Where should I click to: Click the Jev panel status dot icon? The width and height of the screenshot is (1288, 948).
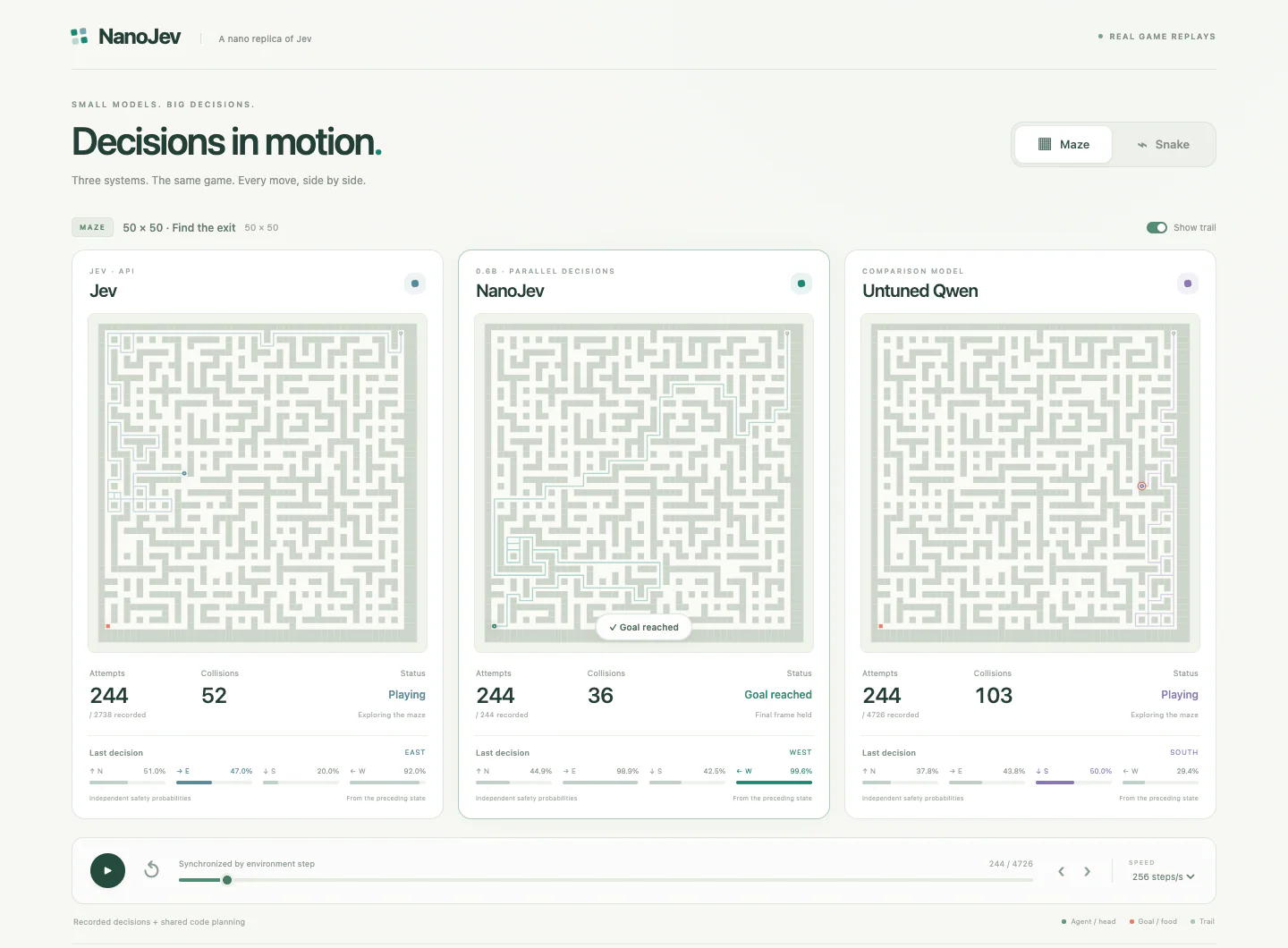[415, 284]
